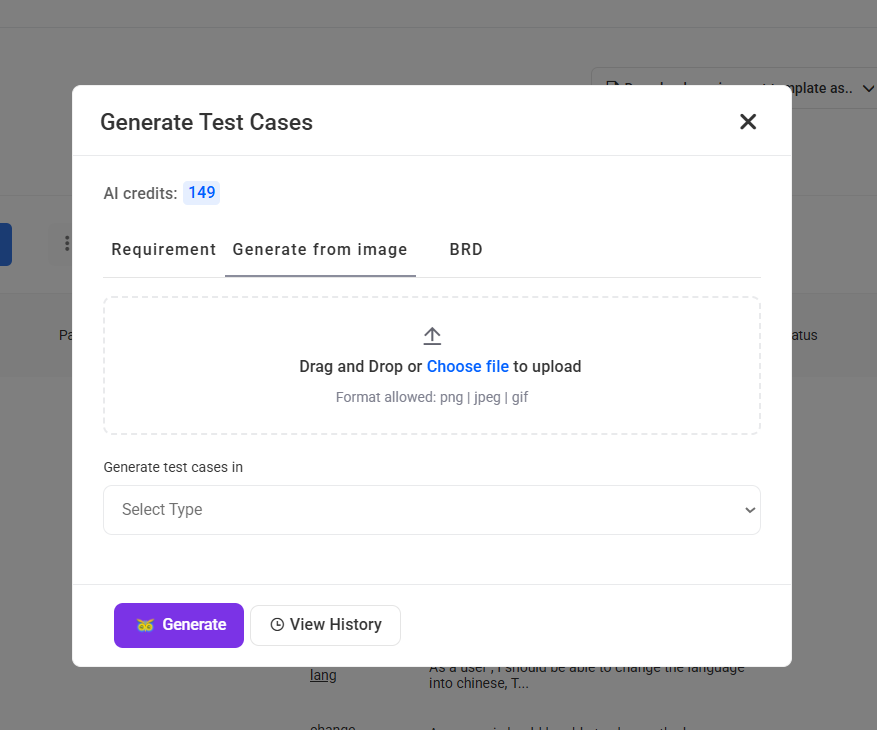Click the three-dot menu icon behind dialog

tap(66, 243)
